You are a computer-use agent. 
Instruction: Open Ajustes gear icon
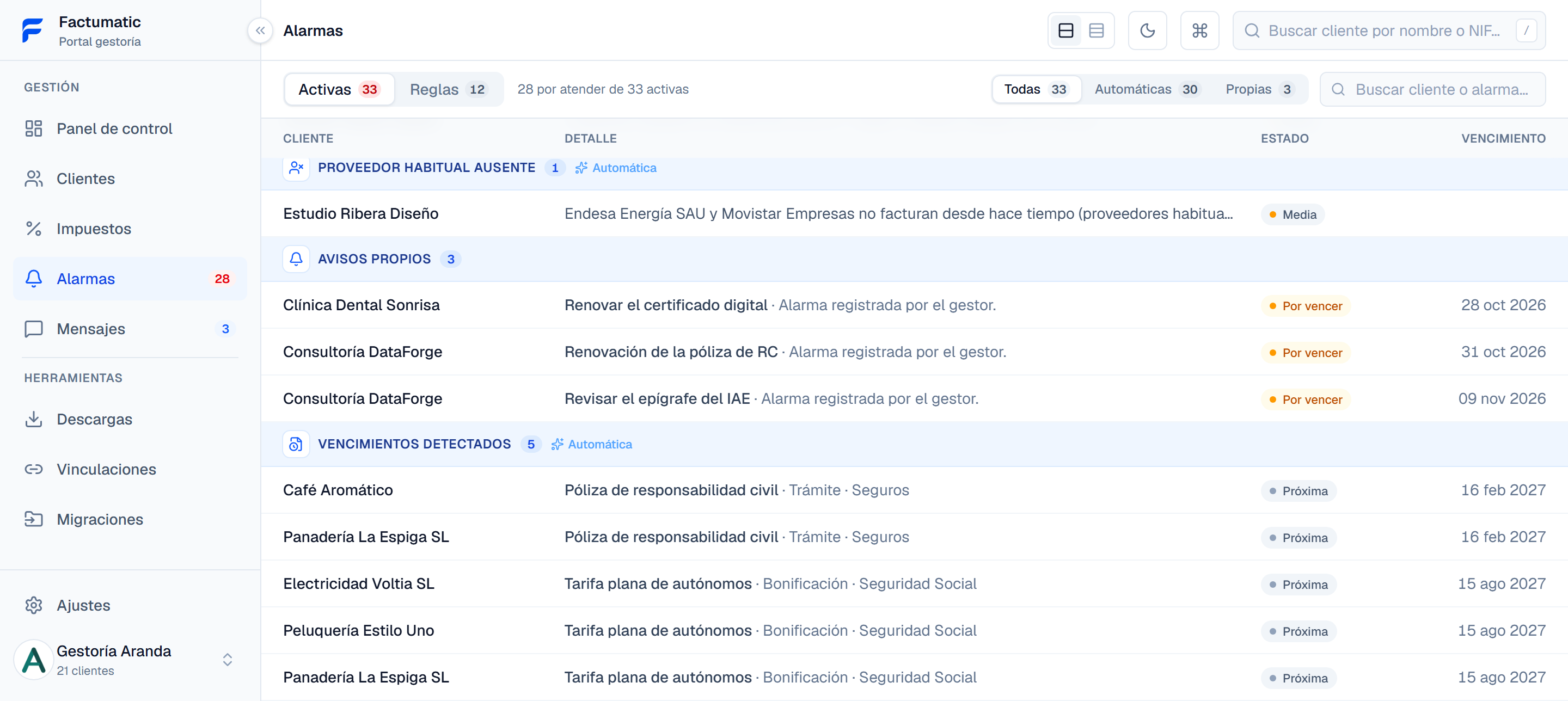pyautogui.click(x=33, y=605)
